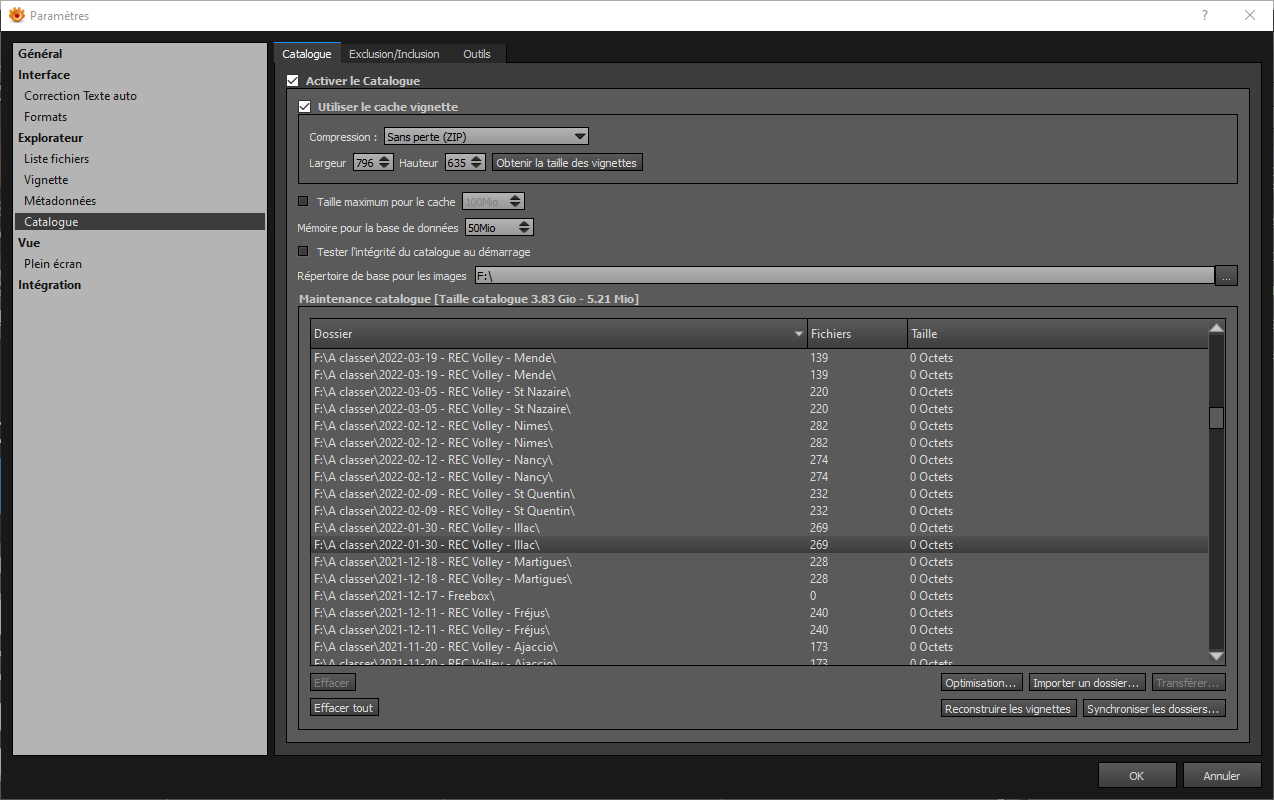
Task: Select 'Métadonnées' in the left settings tree
Action: [x=60, y=201]
